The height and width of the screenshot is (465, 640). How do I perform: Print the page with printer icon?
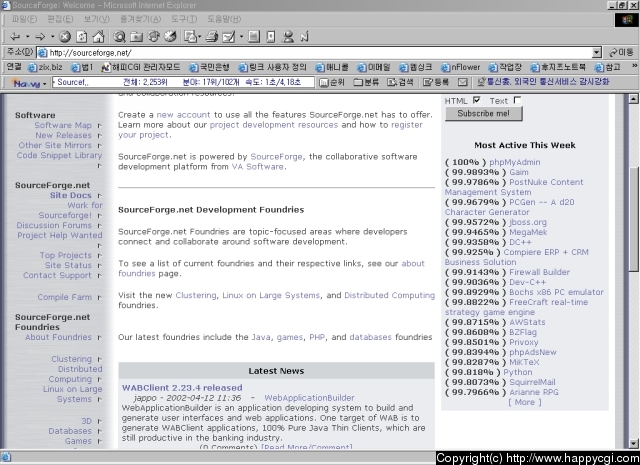click(211, 37)
